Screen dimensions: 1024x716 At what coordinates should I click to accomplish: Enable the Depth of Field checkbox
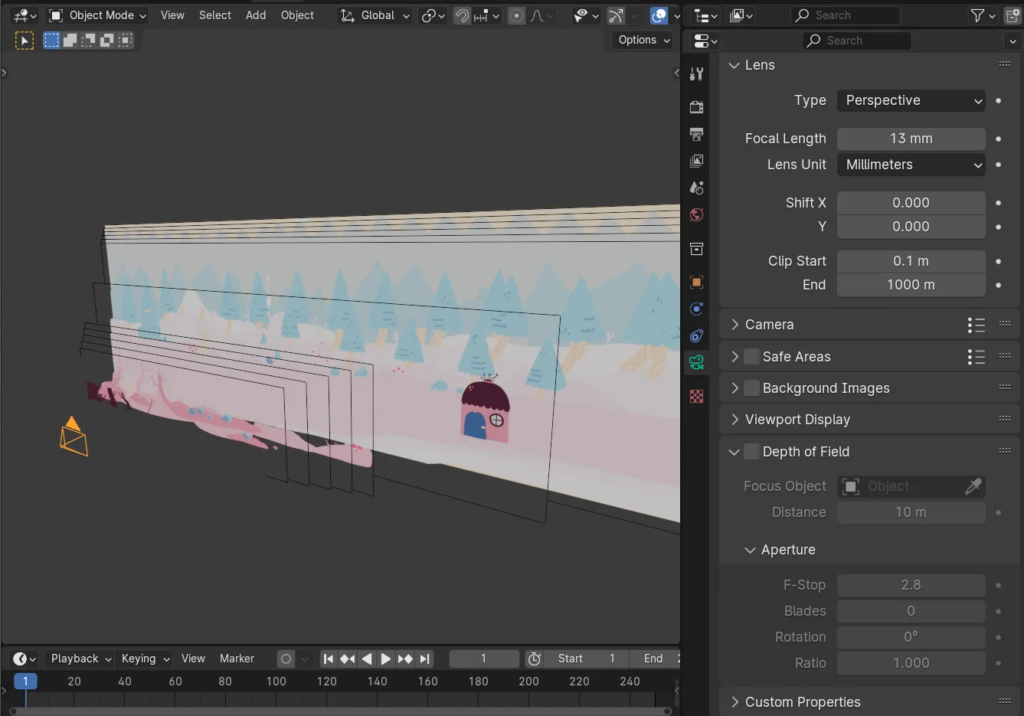(751, 452)
